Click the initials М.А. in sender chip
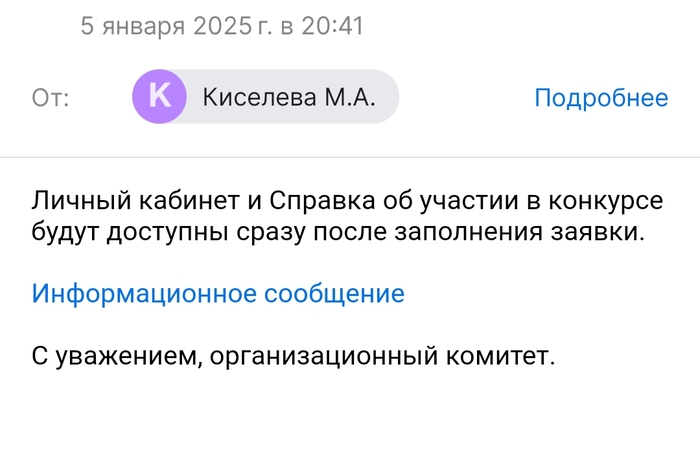Screen dimensions: 700x450 coord(347,97)
